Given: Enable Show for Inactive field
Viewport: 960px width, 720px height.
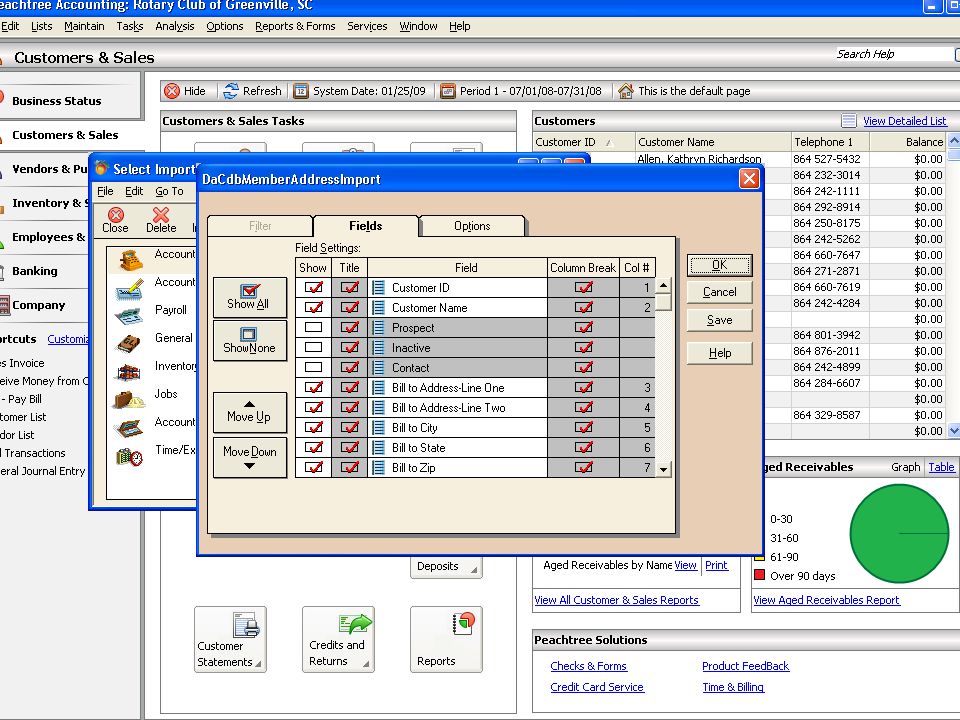Looking at the screenshot, I should coord(313,348).
